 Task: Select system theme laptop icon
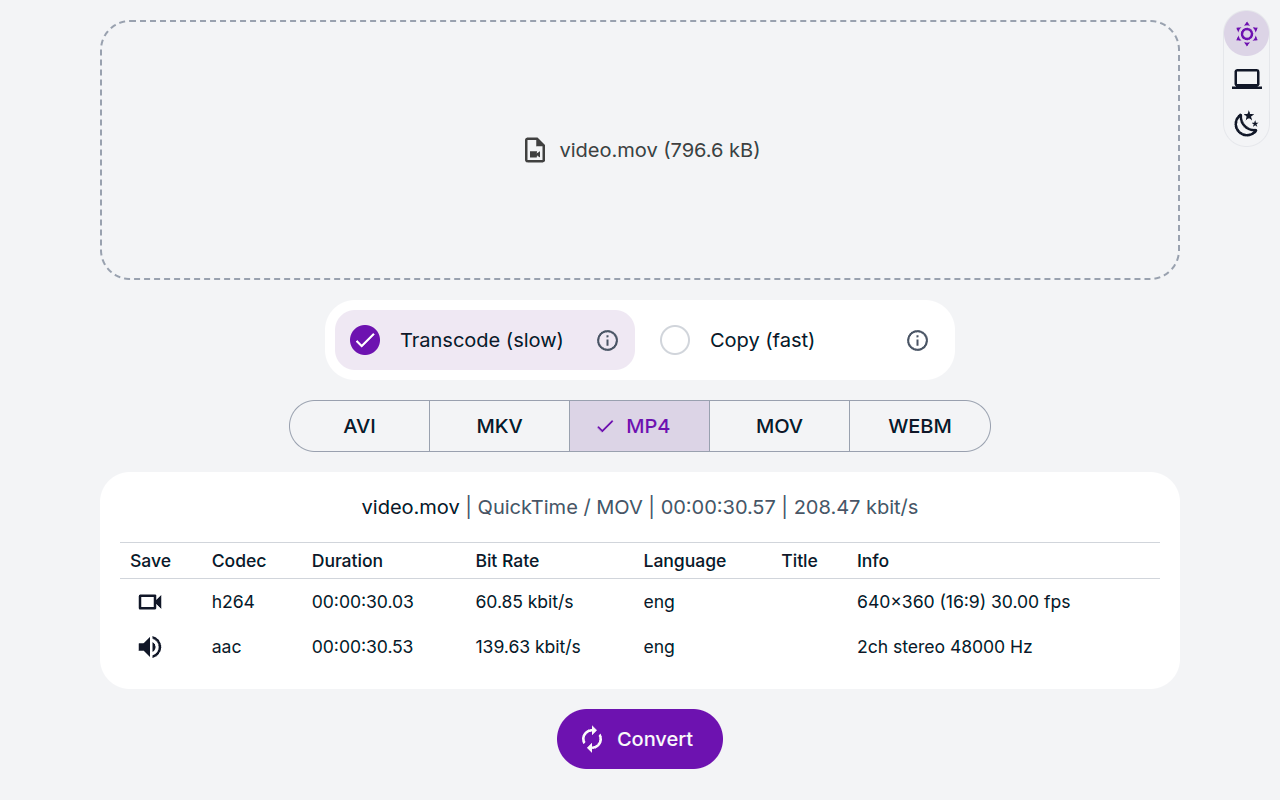pyautogui.click(x=1246, y=79)
